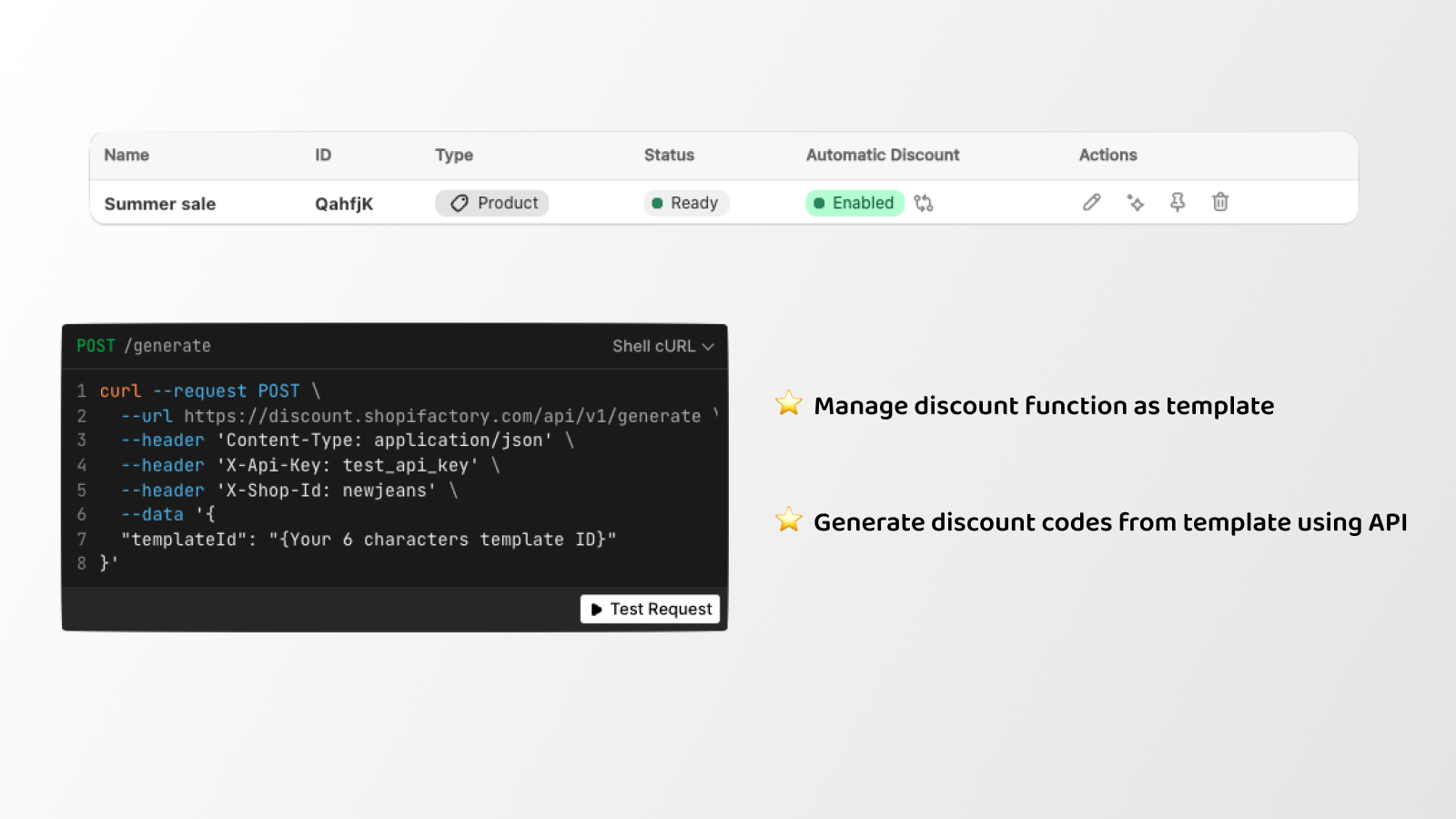Click the sync icon beside Enabled badge

pyautogui.click(x=923, y=203)
